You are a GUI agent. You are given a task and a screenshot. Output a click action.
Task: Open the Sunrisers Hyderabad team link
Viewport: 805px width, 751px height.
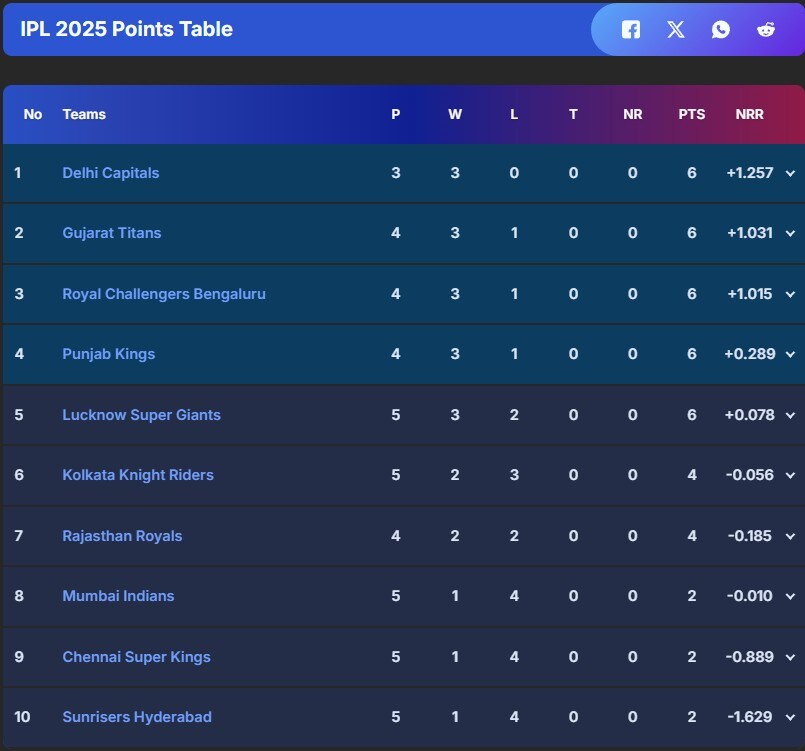tap(137, 717)
